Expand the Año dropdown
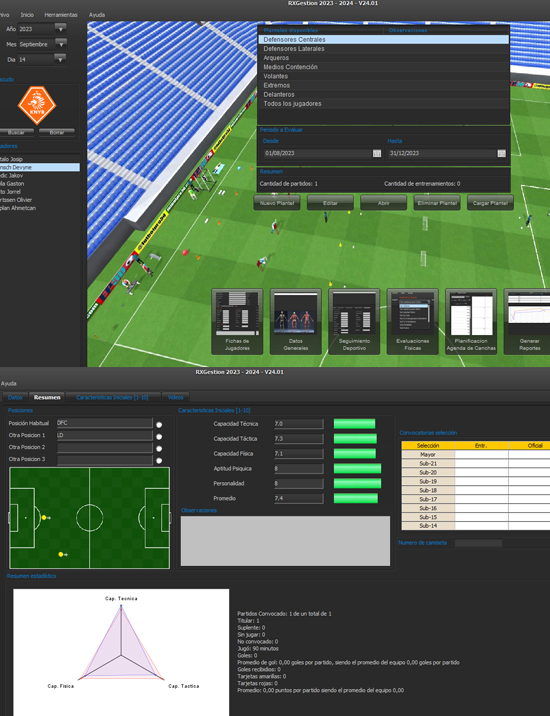Screen dimensions: 550x716 click(60, 29)
